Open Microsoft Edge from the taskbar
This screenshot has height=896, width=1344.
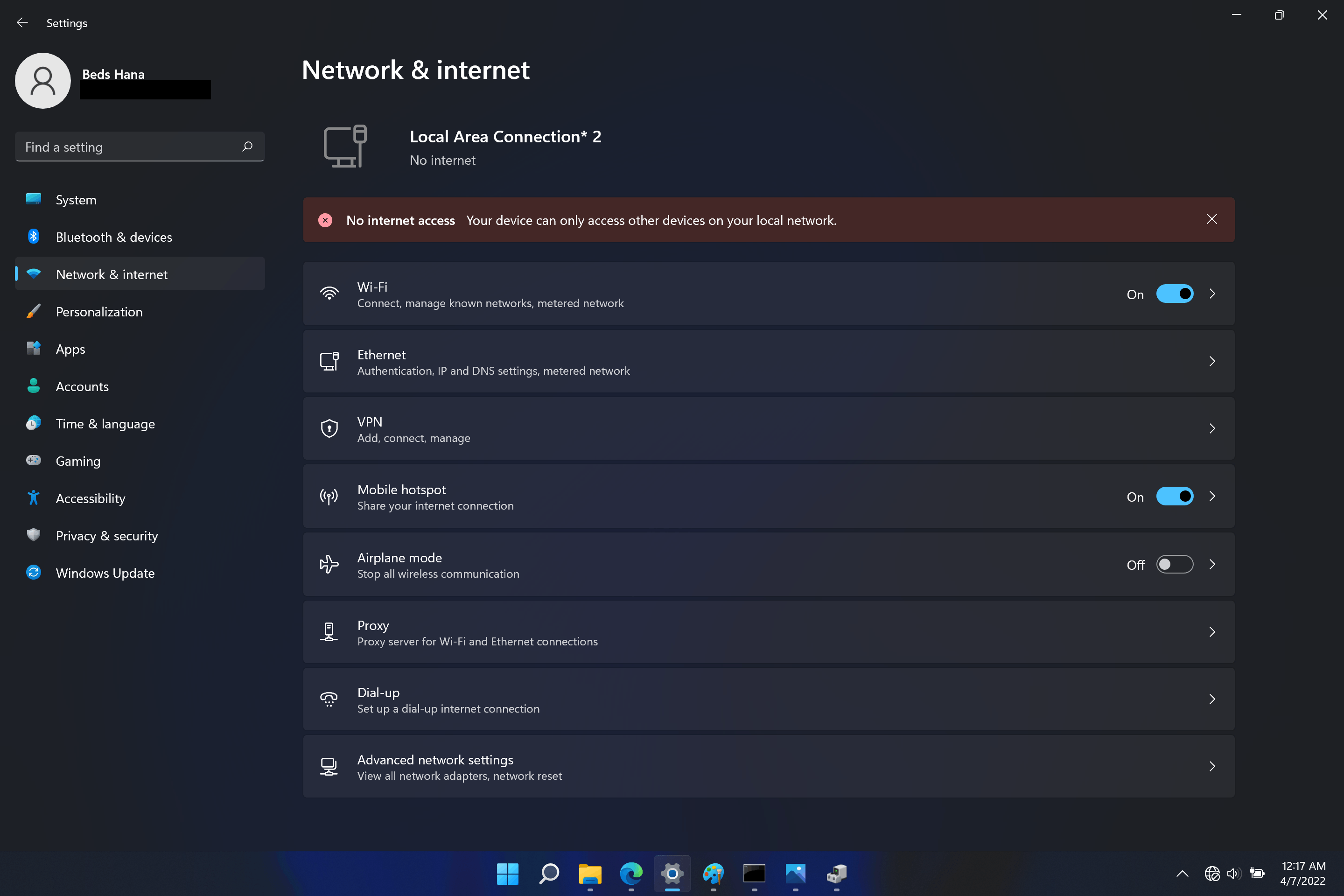(631, 873)
